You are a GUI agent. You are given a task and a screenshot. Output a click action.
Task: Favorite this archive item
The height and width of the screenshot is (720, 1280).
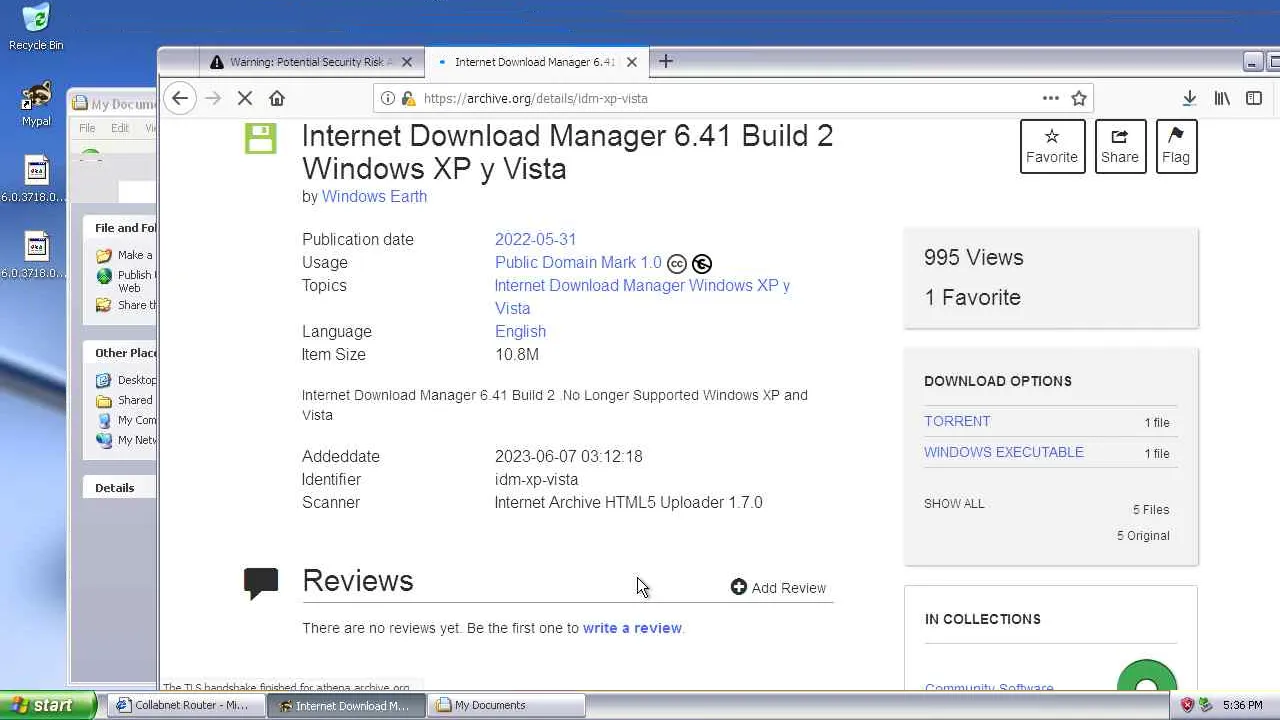(x=1052, y=146)
